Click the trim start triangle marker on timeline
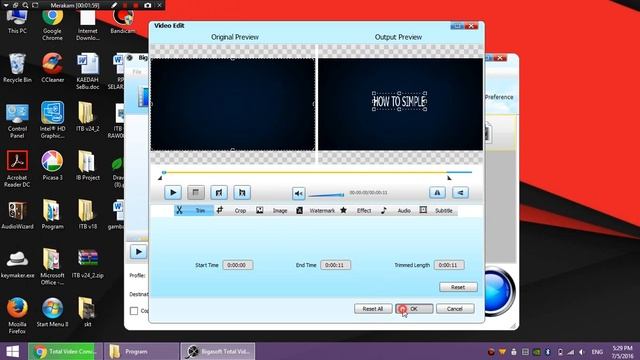Viewport: 640px width, 360px height. [x=160, y=178]
